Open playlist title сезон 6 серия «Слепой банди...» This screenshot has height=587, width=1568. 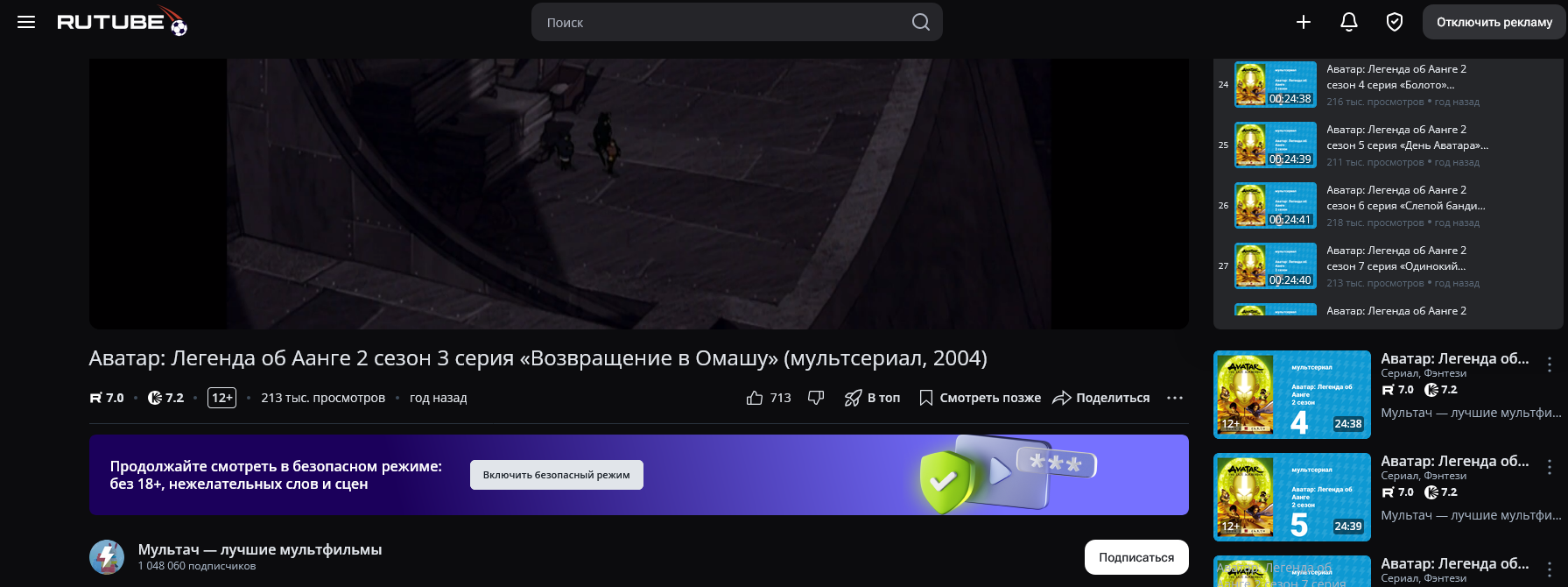pyautogui.click(x=1406, y=198)
